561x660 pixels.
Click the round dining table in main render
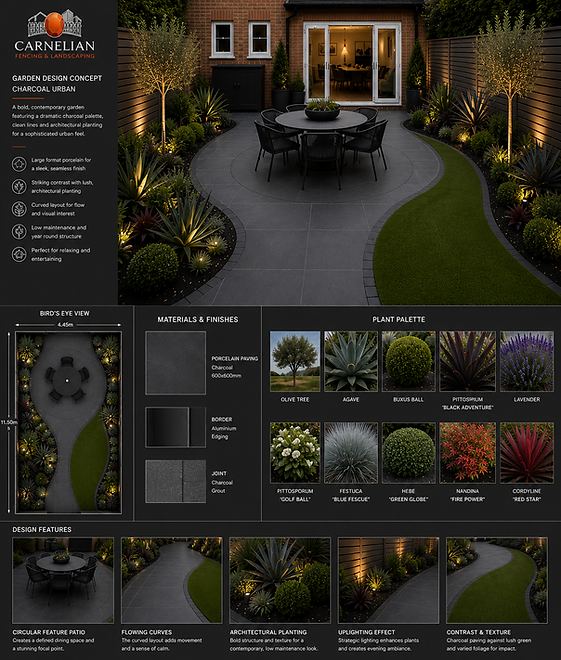(322, 120)
